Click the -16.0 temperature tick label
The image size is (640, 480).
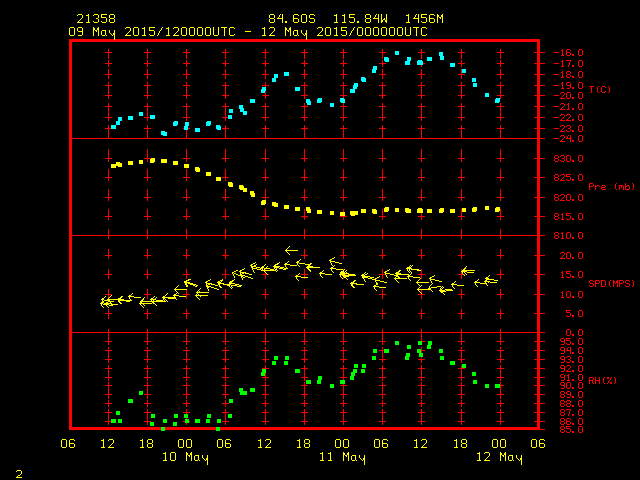point(568,53)
